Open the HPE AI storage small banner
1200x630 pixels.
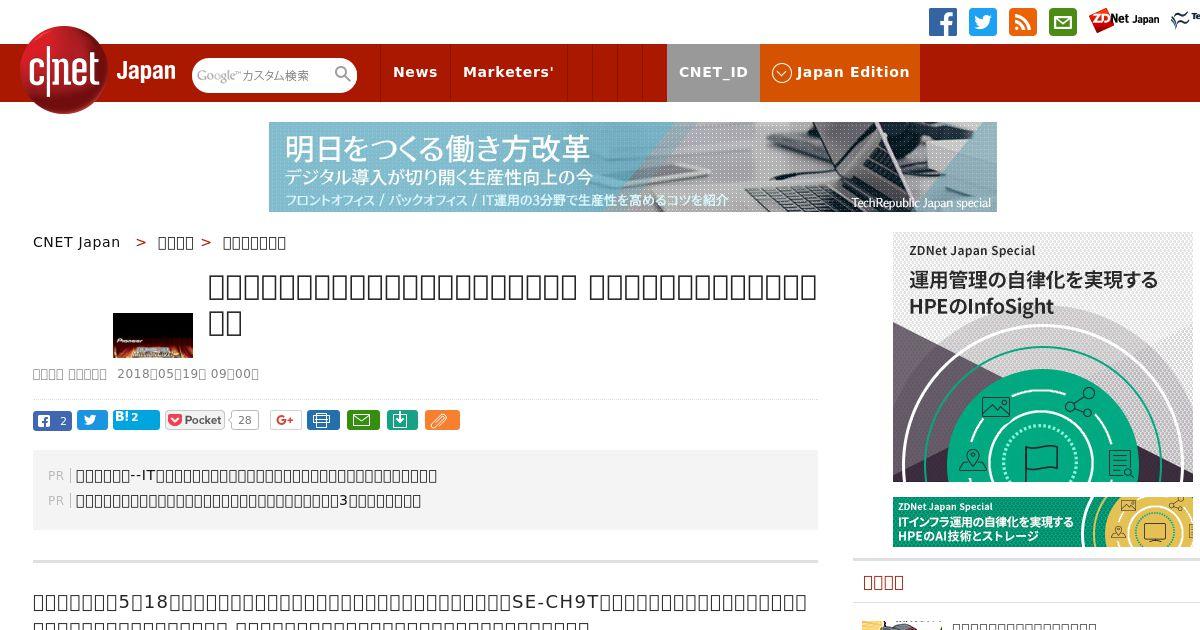pyautogui.click(x=1043, y=522)
